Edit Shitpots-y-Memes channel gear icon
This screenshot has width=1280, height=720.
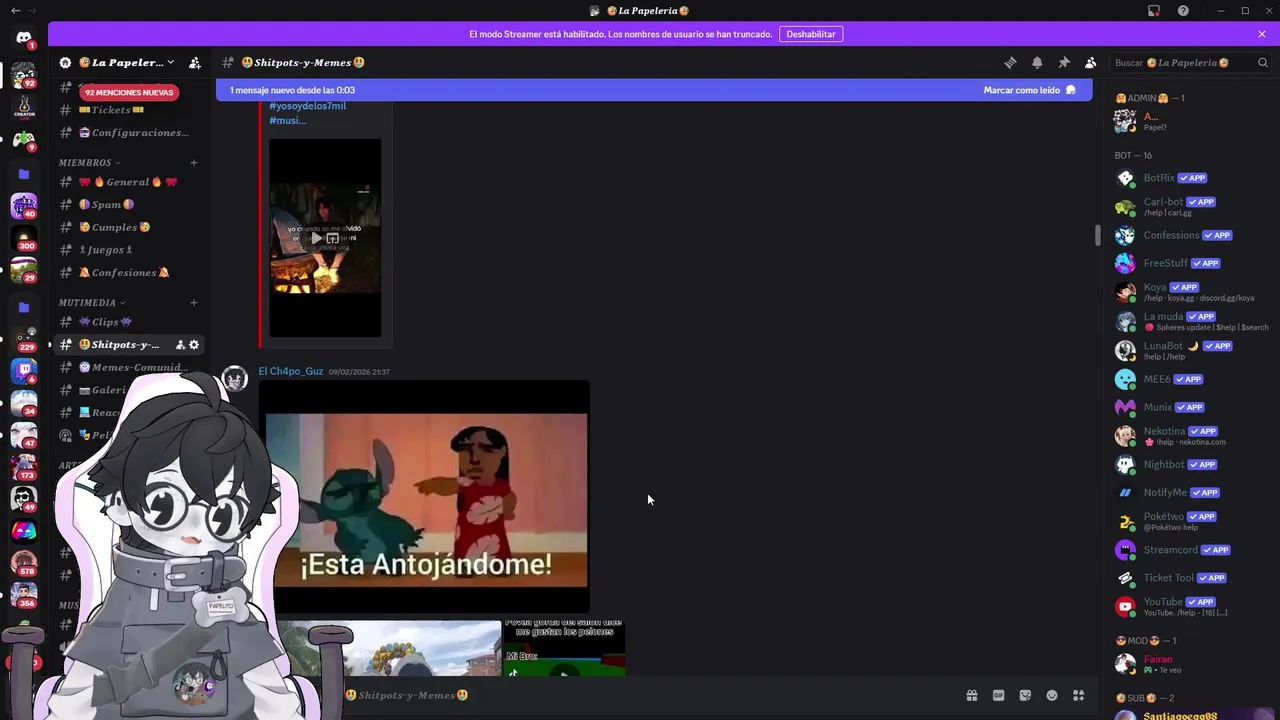coord(194,345)
